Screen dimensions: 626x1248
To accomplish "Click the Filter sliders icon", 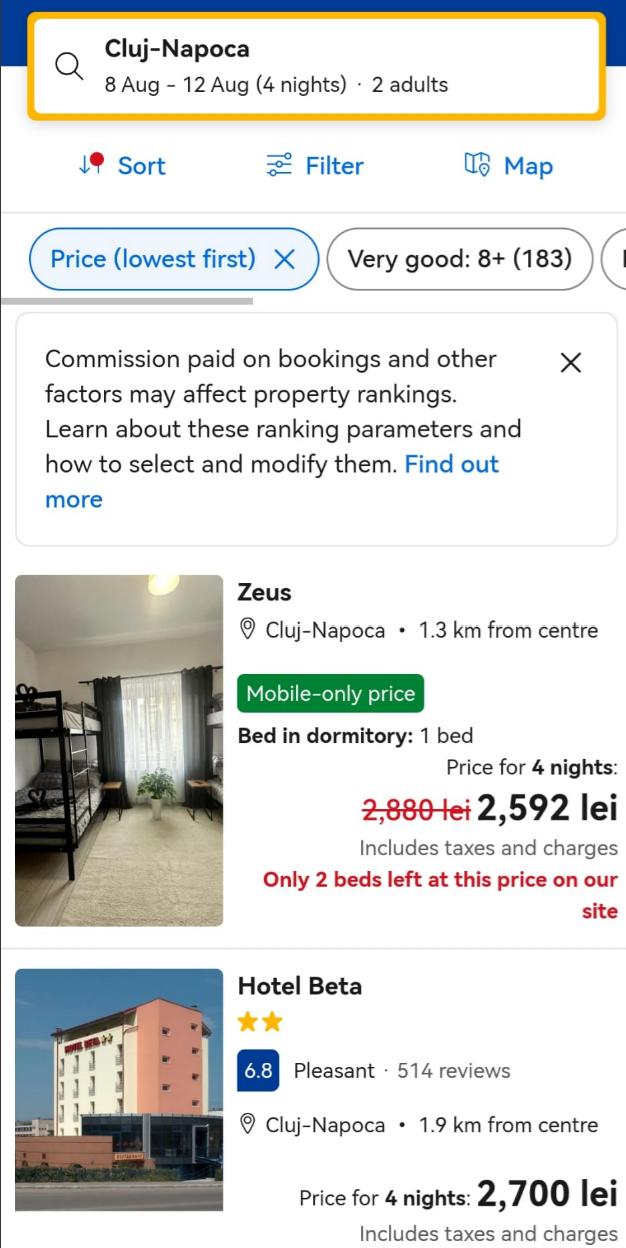I will (x=279, y=165).
